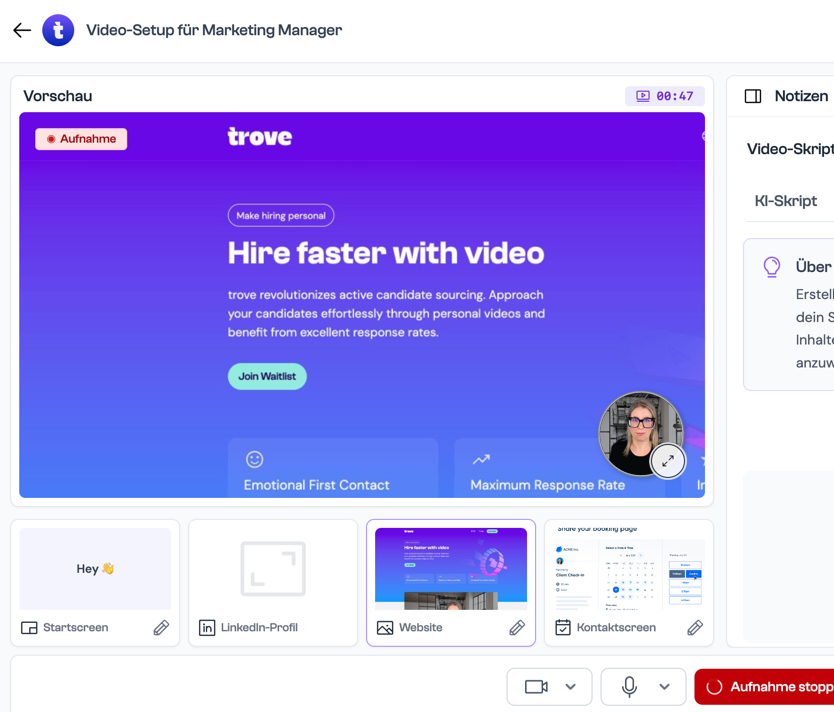
Task: Select the LinkedIn-Profil slide thumbnail
Action: pyautogui.click(x=273, y=568)
